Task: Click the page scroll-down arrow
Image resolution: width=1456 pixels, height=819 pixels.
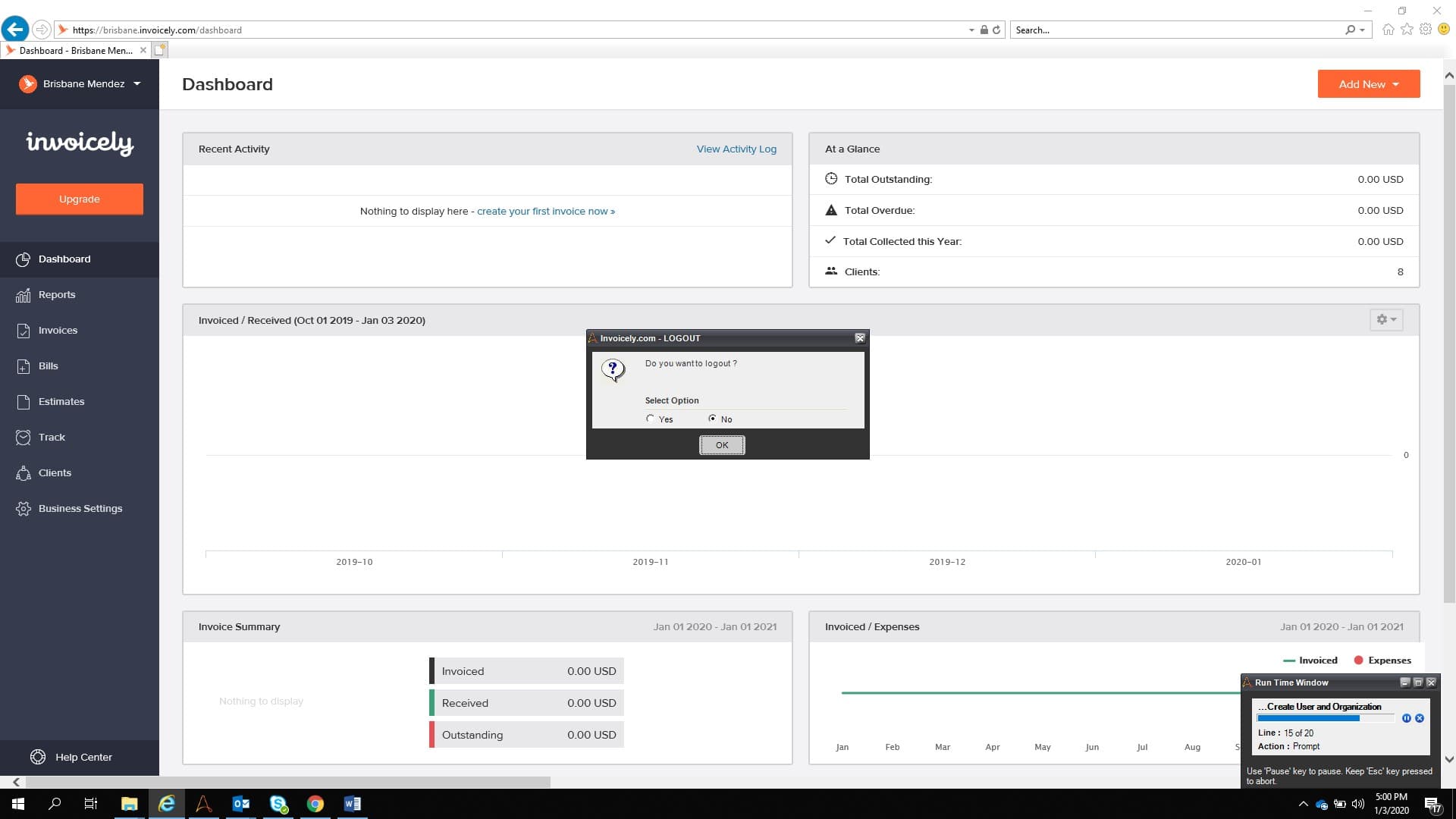Action: point(1449,759)
